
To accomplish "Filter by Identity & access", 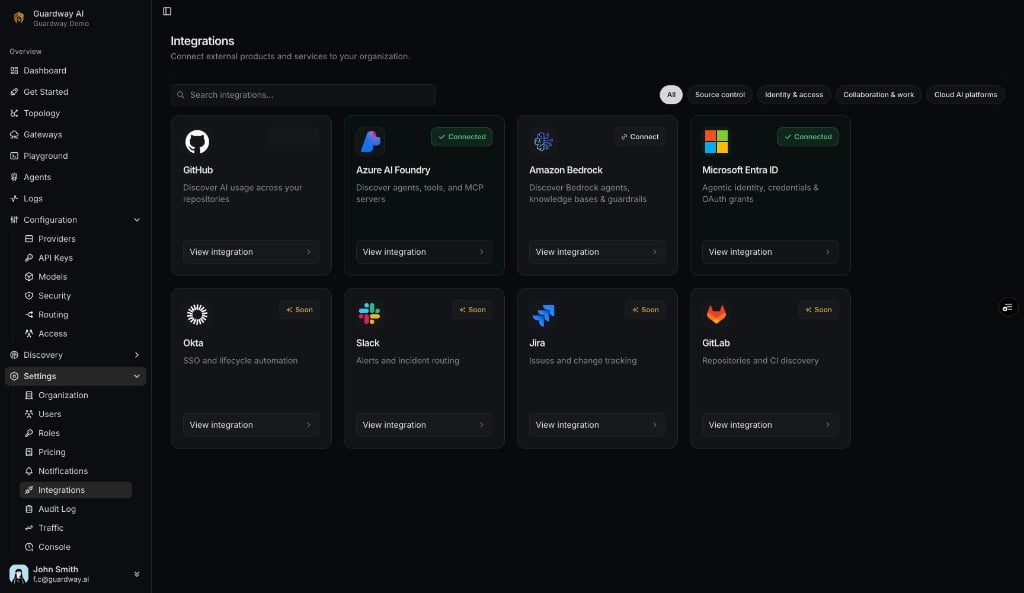I will click(x=793, y=95).
